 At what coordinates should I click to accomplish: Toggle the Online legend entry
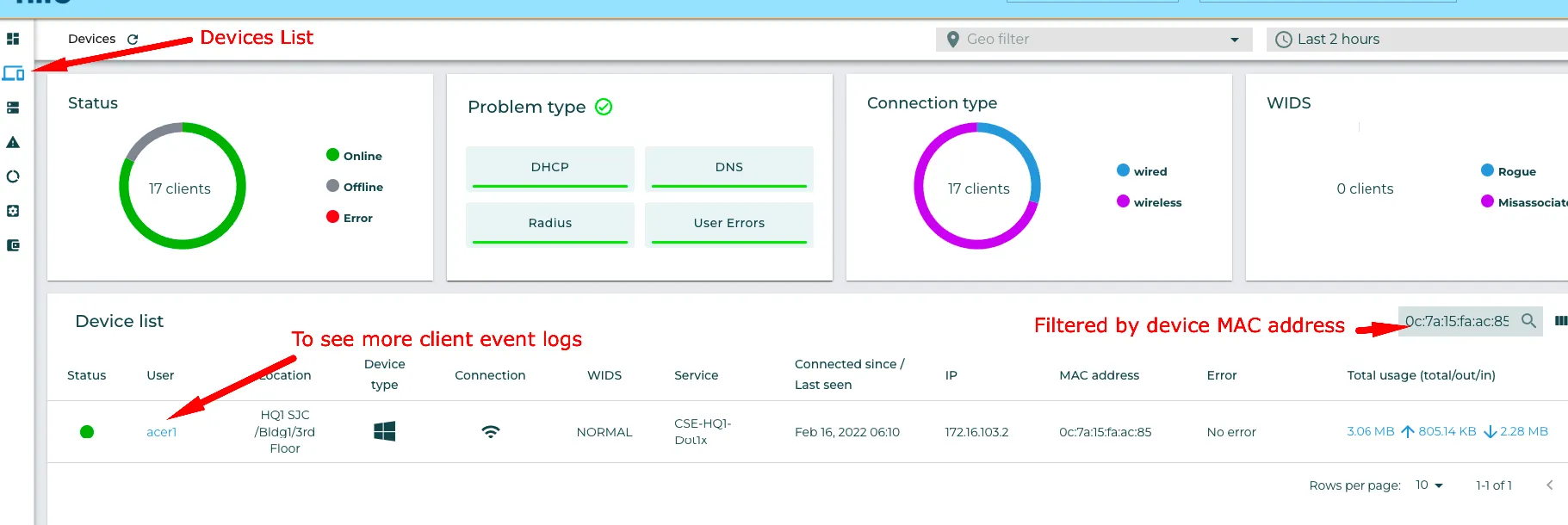click(x=354, y=156)
